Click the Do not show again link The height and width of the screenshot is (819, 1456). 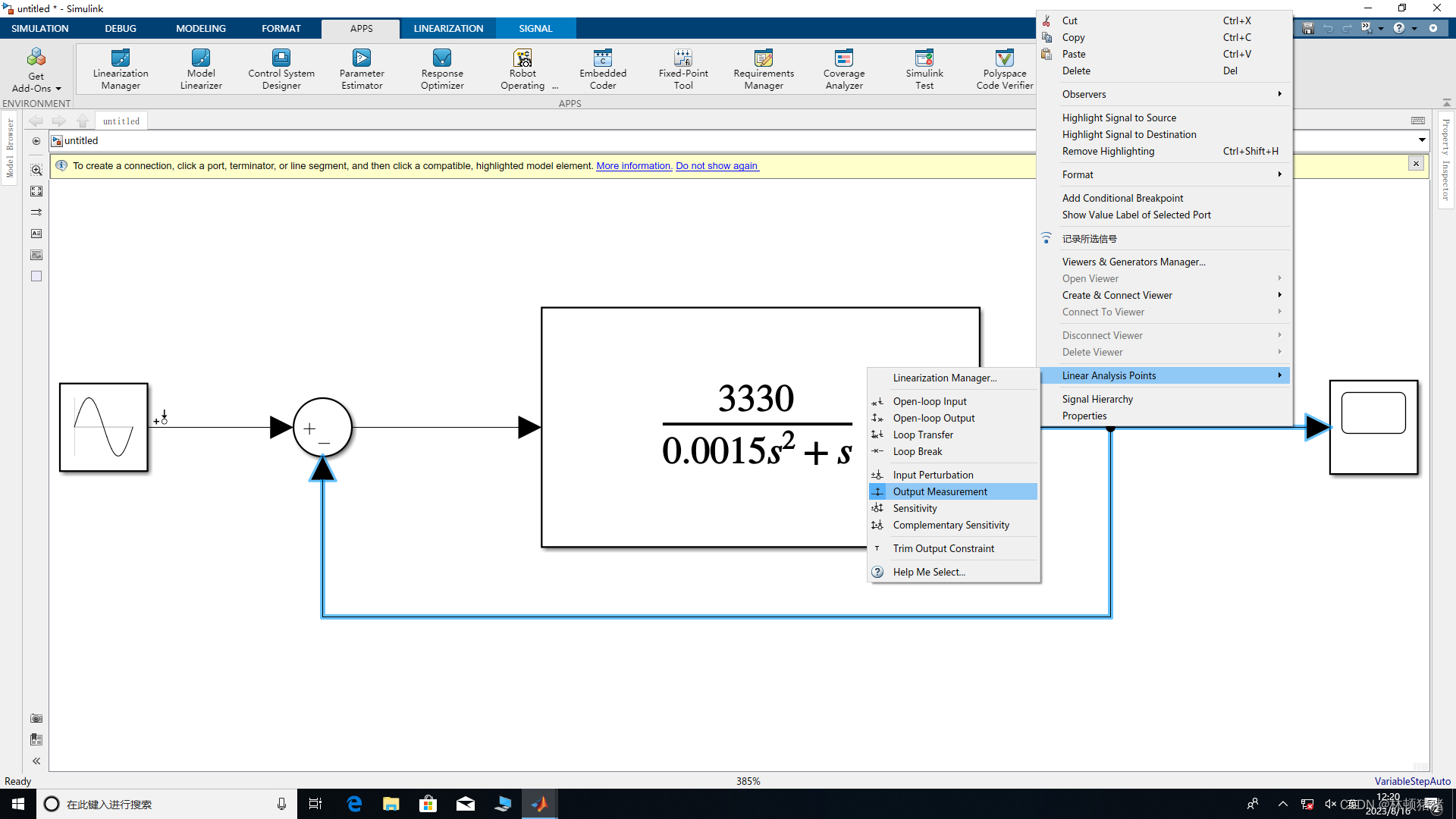coord(717,165)
